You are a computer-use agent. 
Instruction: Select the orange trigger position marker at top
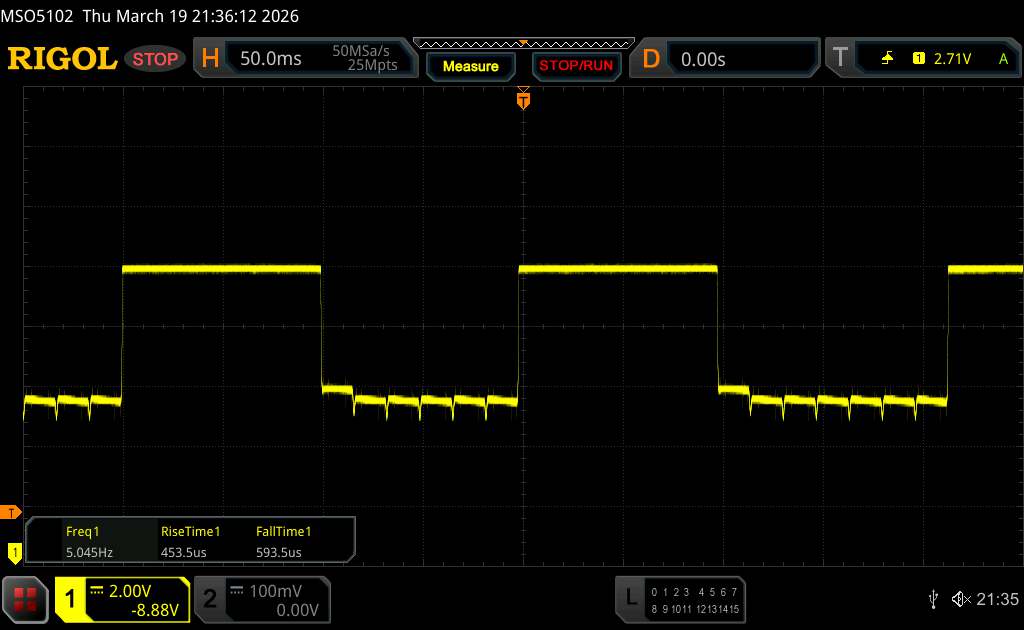click(x=522, y=99)
